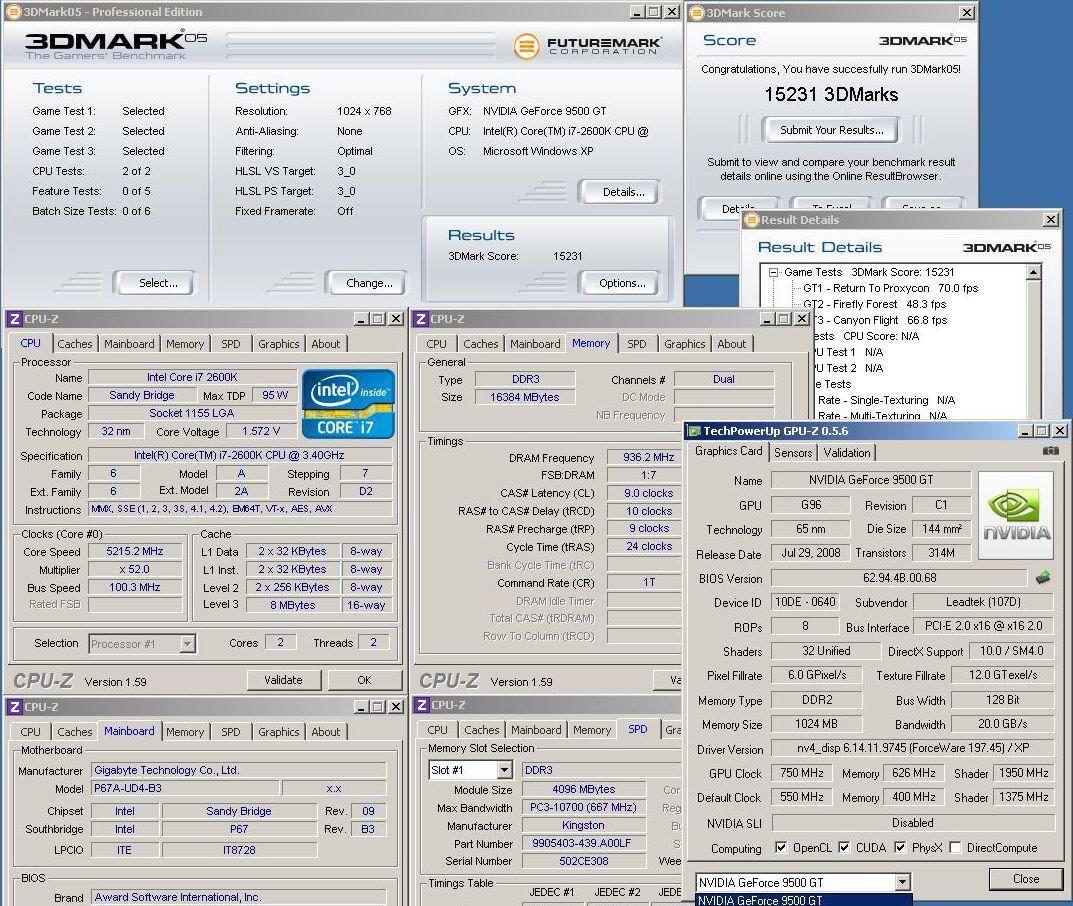This screenshot has width=1073, height=906.
Task: Click CPU-Z icon of top-left CPU window
Action: pos(14,319)
